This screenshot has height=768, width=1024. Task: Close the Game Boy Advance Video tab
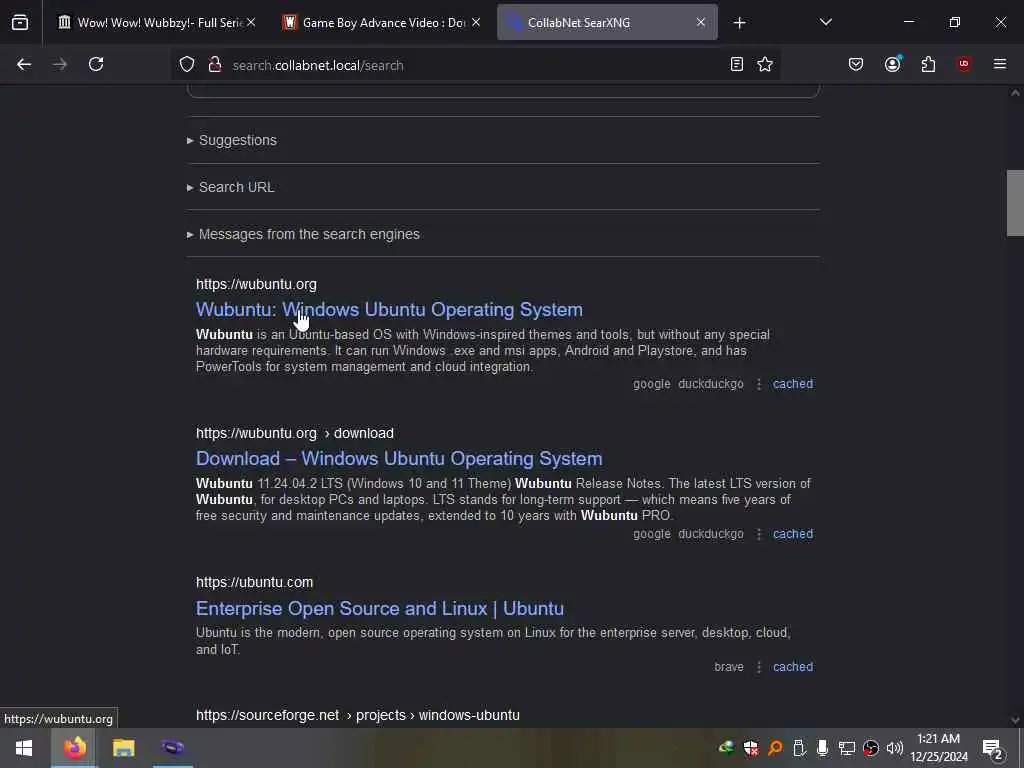point(476,23)
